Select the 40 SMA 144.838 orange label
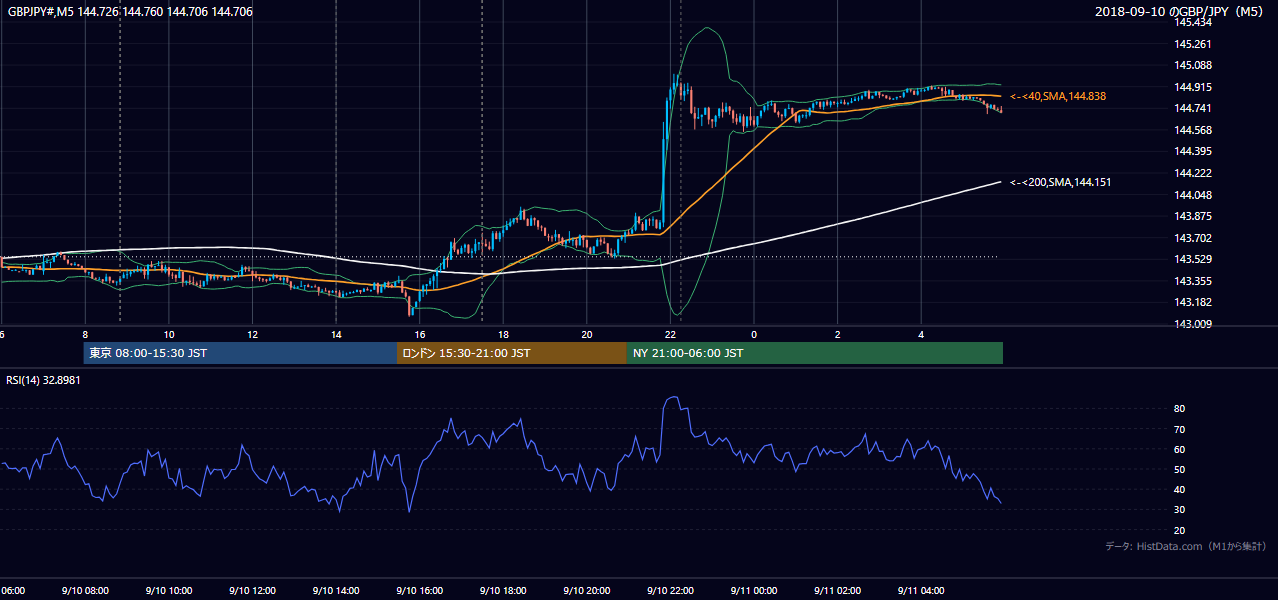1278x600 pixels. 1058,96
